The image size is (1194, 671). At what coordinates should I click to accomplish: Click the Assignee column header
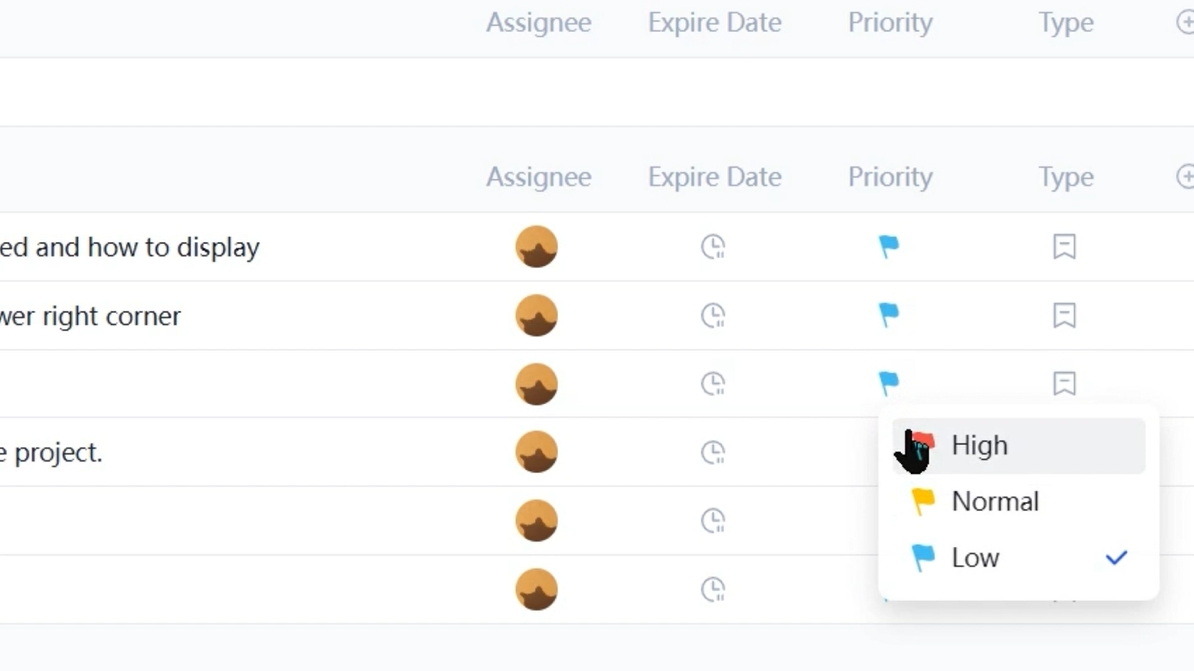[538, 176]
